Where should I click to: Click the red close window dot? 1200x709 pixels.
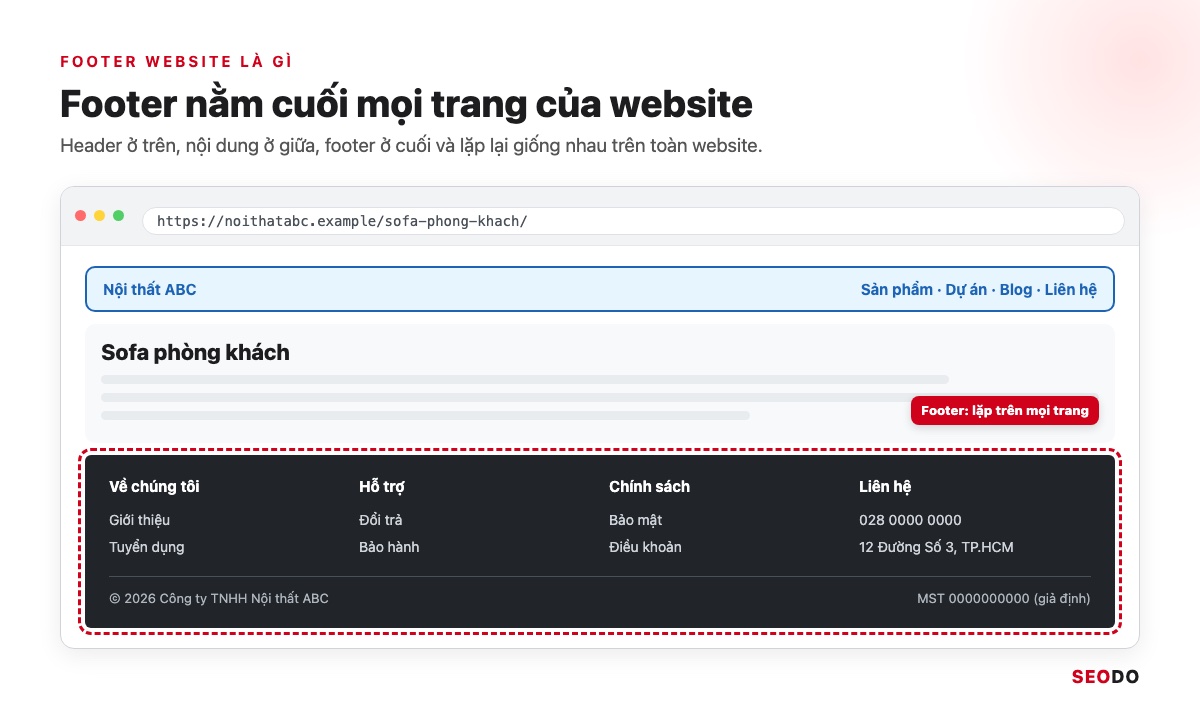81,216
